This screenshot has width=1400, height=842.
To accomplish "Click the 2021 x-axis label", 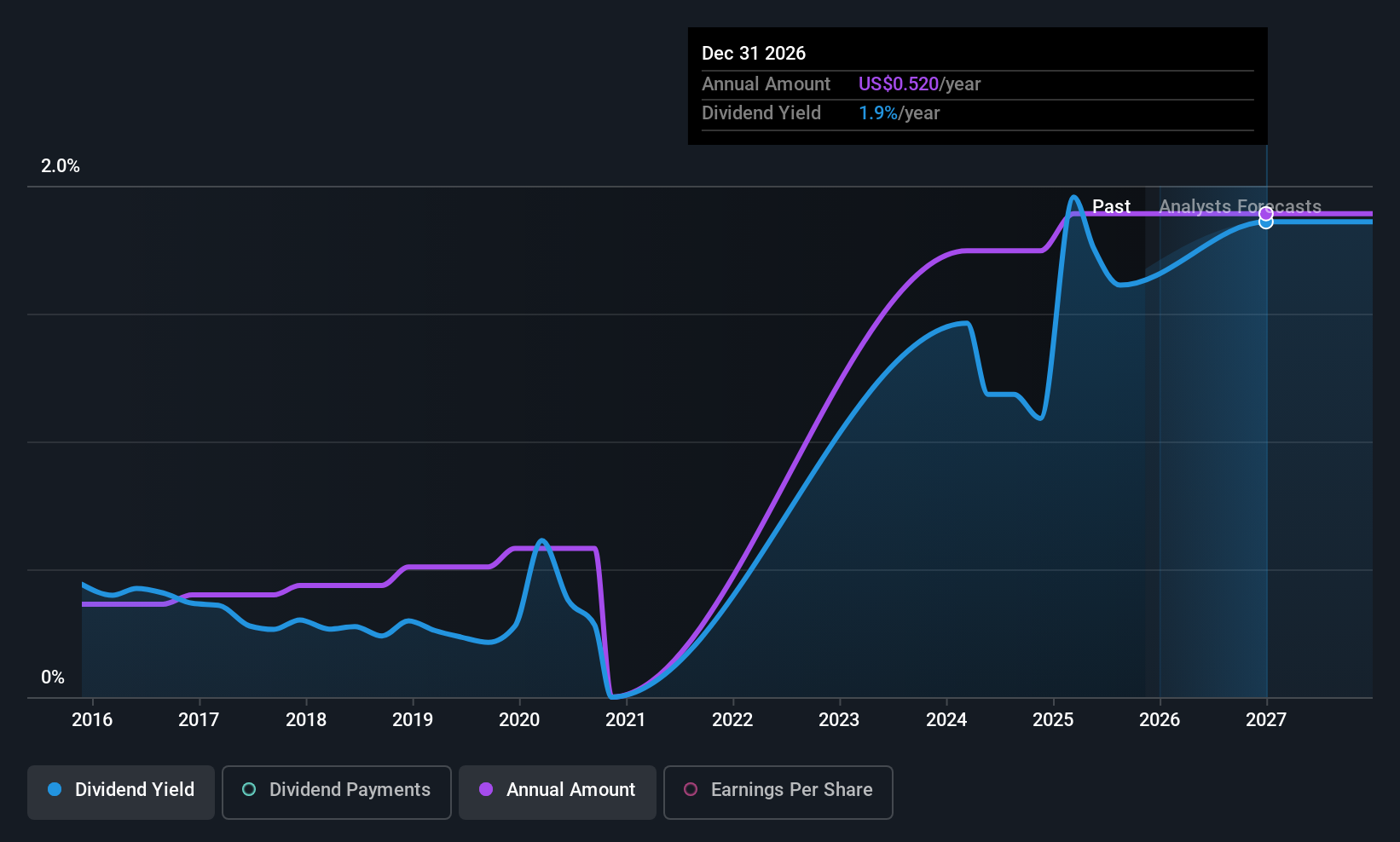I will [626, 719].
